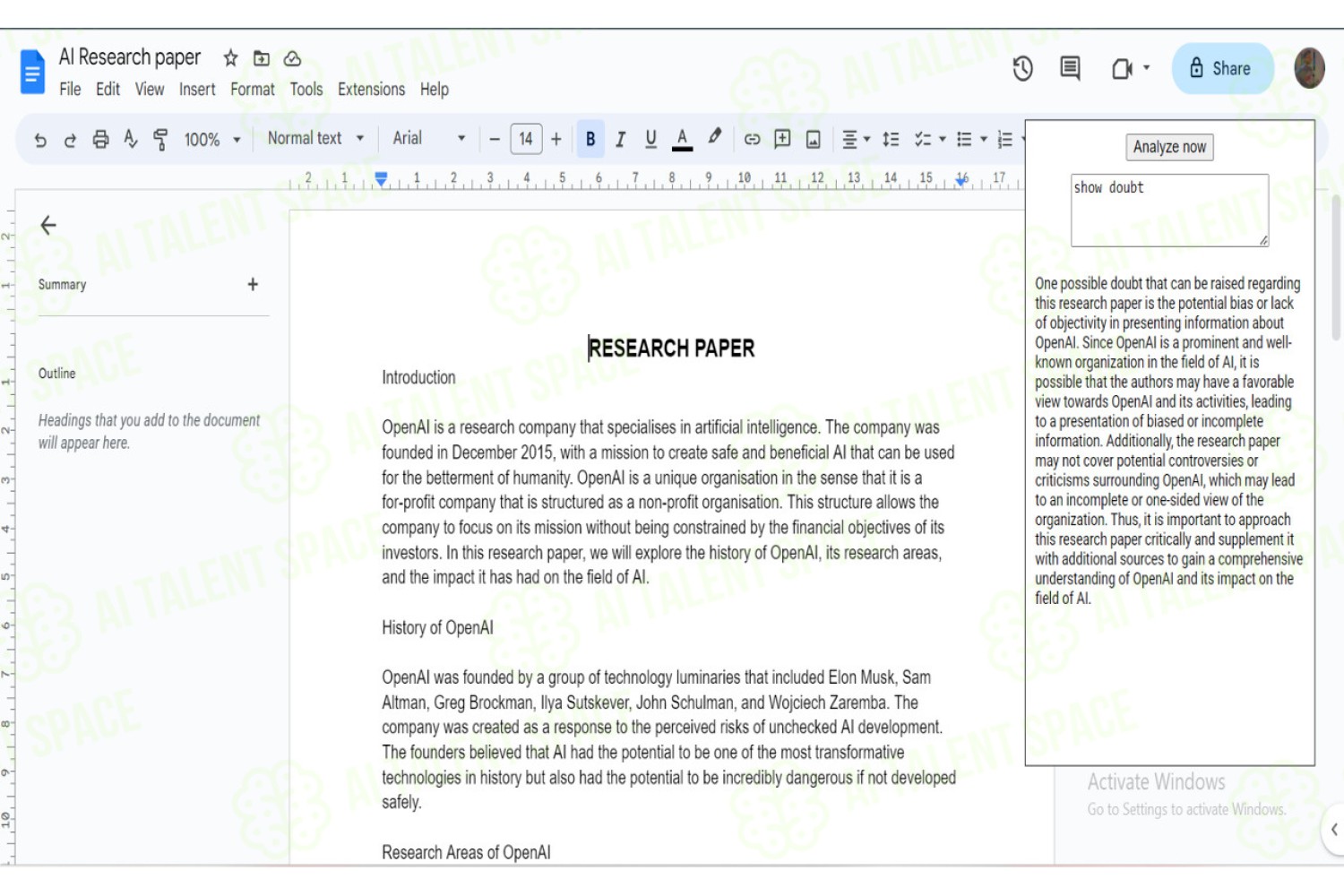Check the cloud save status icon
This screenshot has width=1344, height=896.
pos(292,58)
